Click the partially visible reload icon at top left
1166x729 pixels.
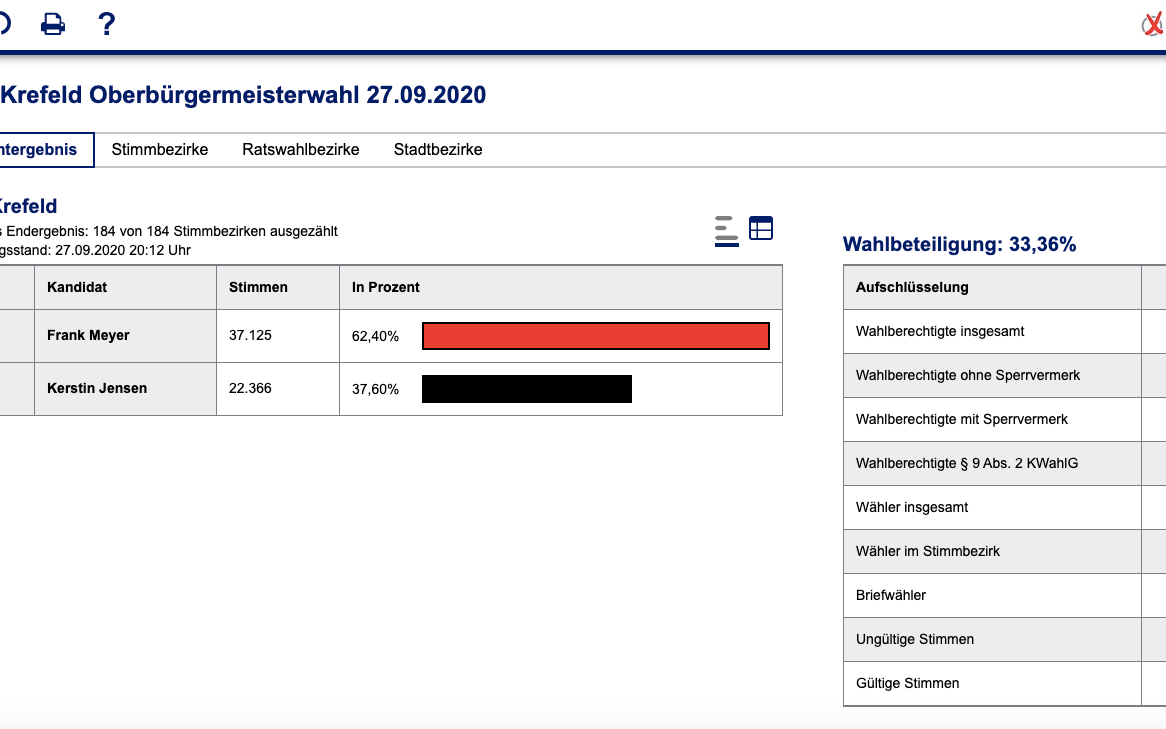[x=4, y=24]
